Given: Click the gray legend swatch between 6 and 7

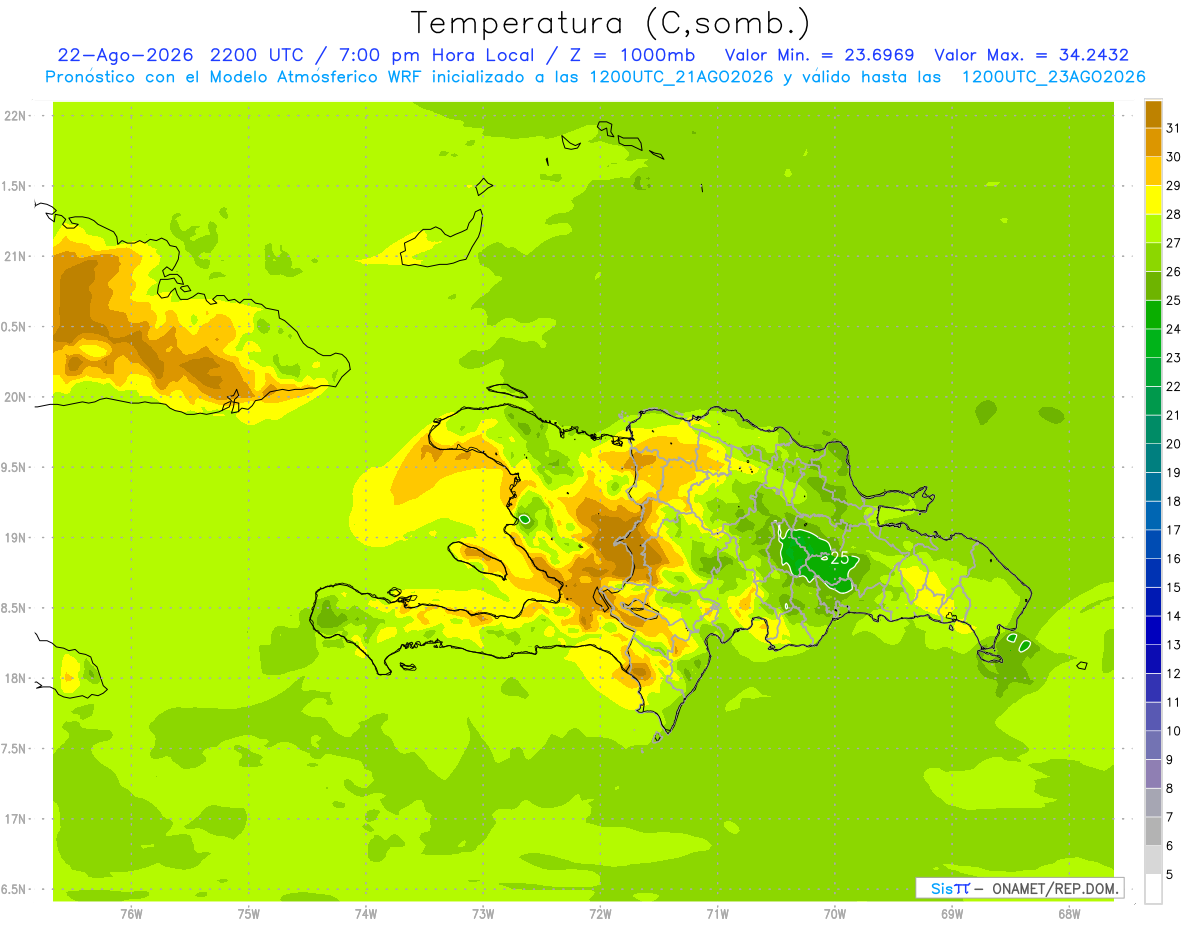Looking at the screenshot, I should point(1153,831).
